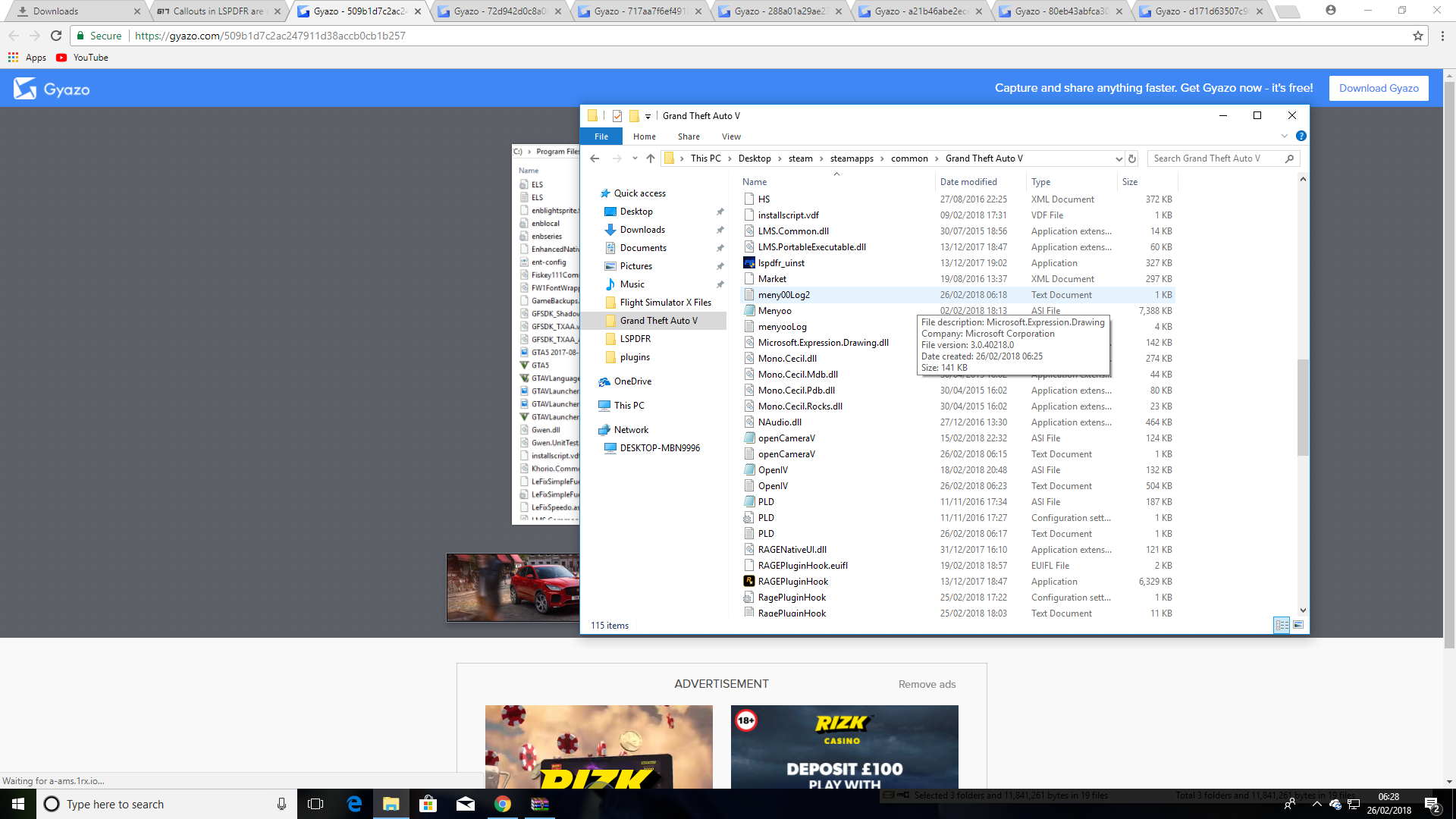
Task: Open the Customize Quick Access Toolbar dropdown
Action: pos(648,116)
